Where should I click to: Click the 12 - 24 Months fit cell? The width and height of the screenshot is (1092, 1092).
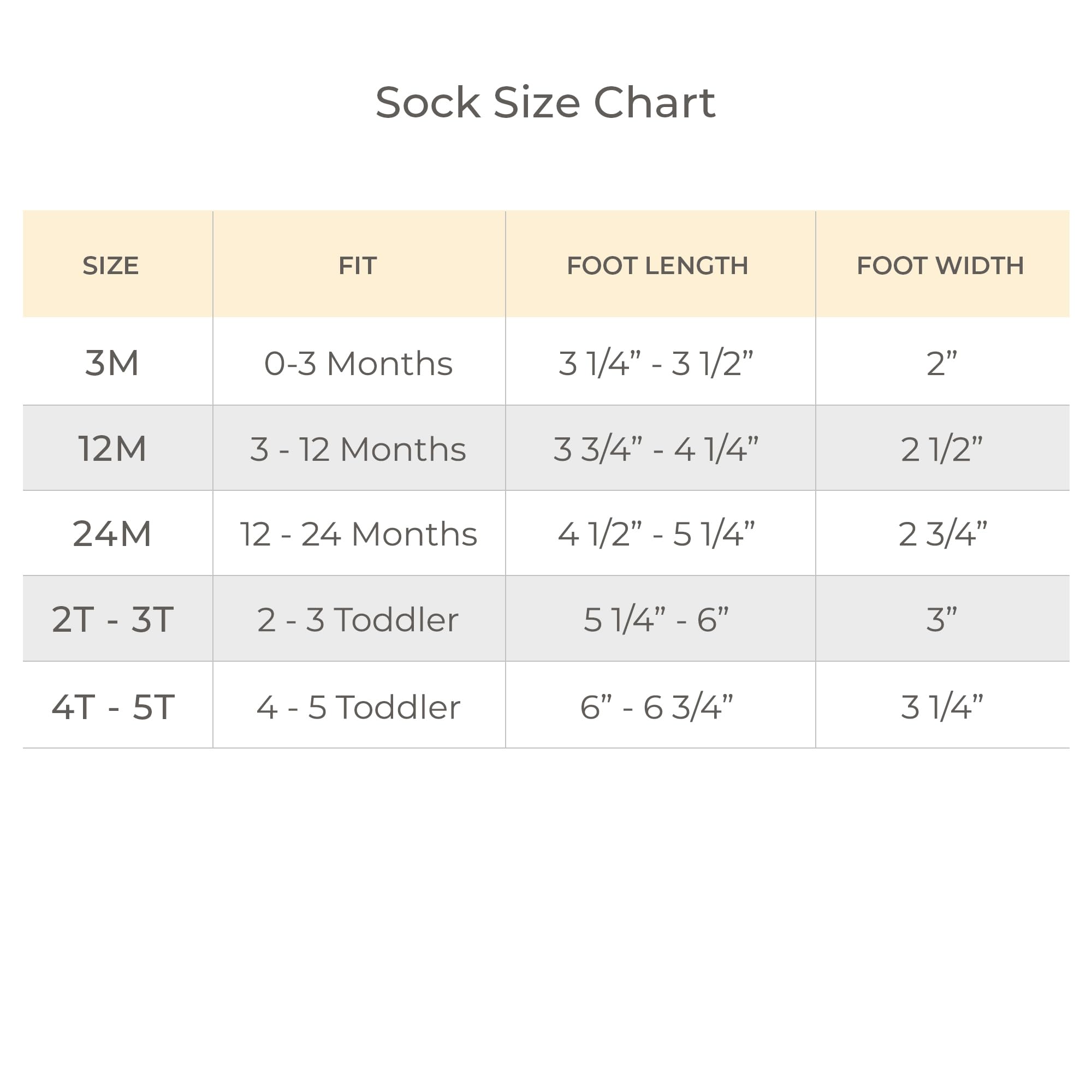358,534
